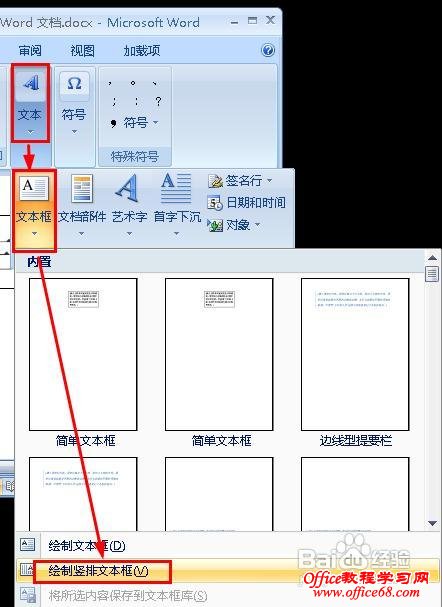Expand the 首字下沉 dropdown arrow
This screenshot has width=442, height=607.
tap(176, 234)
